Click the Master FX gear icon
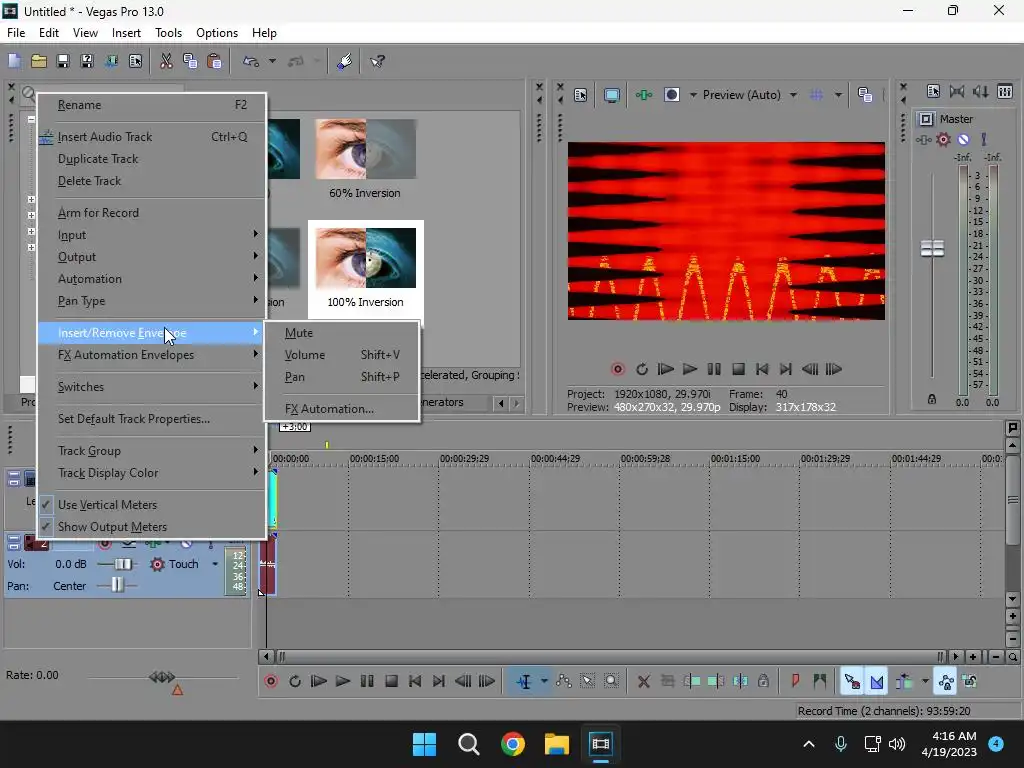This screenshot has height=768, width=1024. click(944, 139)
